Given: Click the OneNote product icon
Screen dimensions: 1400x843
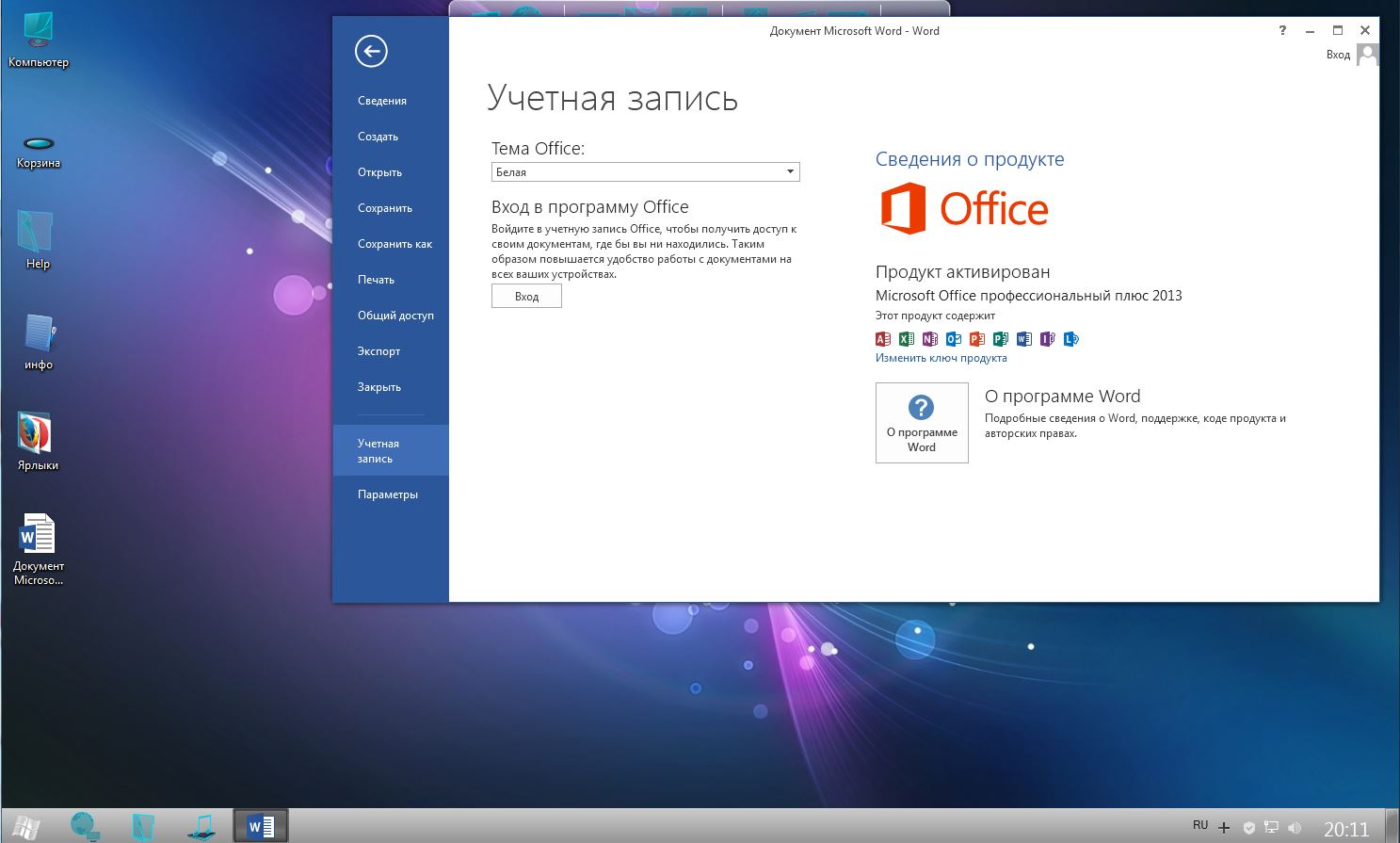Looking at the screenshot, I should (929, 339).
